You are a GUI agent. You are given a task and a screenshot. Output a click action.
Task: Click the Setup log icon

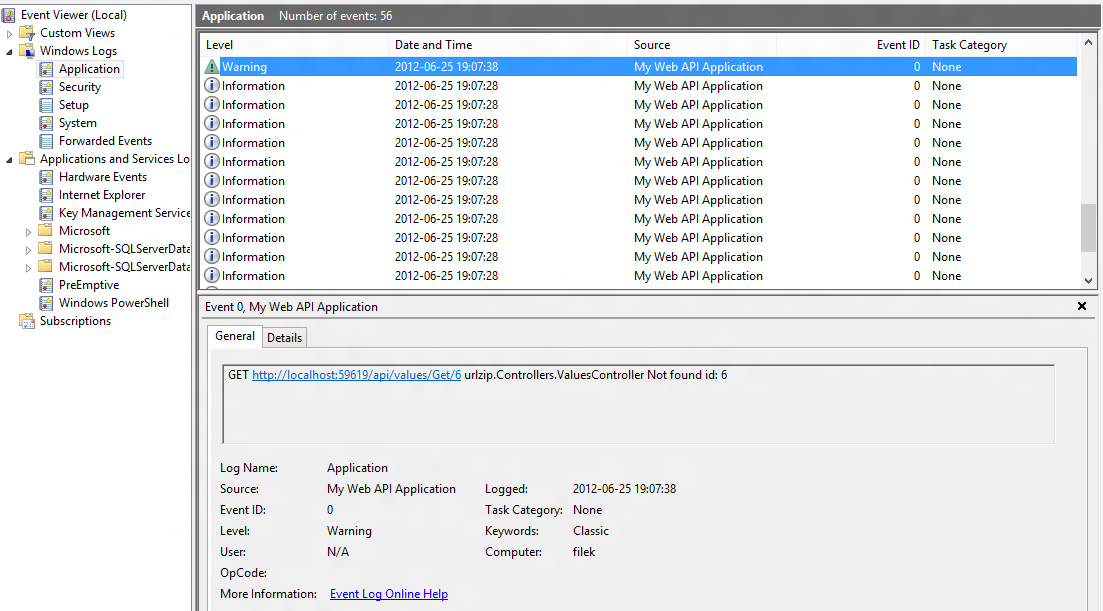(x=46, y=105)
